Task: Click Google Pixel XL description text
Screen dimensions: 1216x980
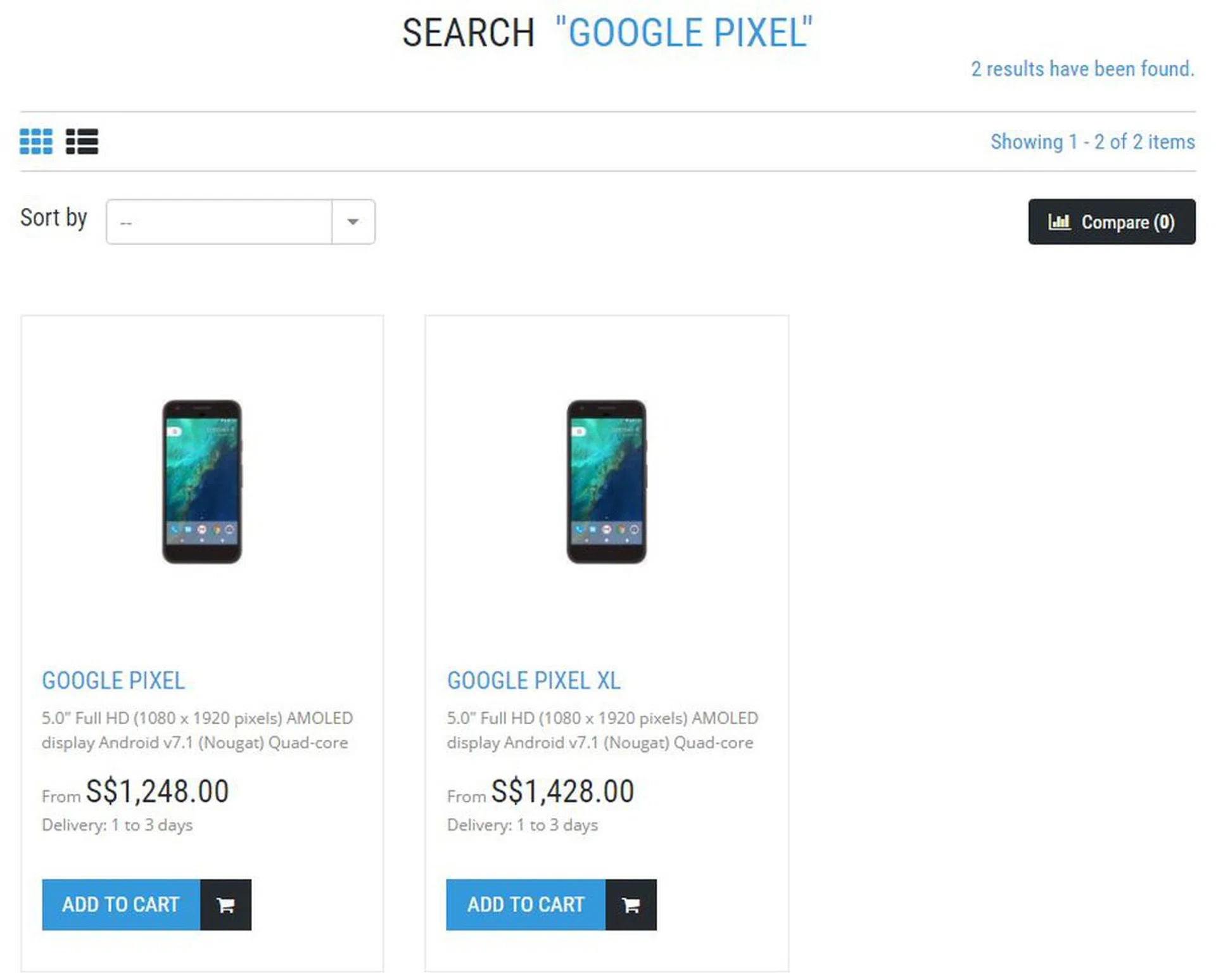Action: coord(602,730)
